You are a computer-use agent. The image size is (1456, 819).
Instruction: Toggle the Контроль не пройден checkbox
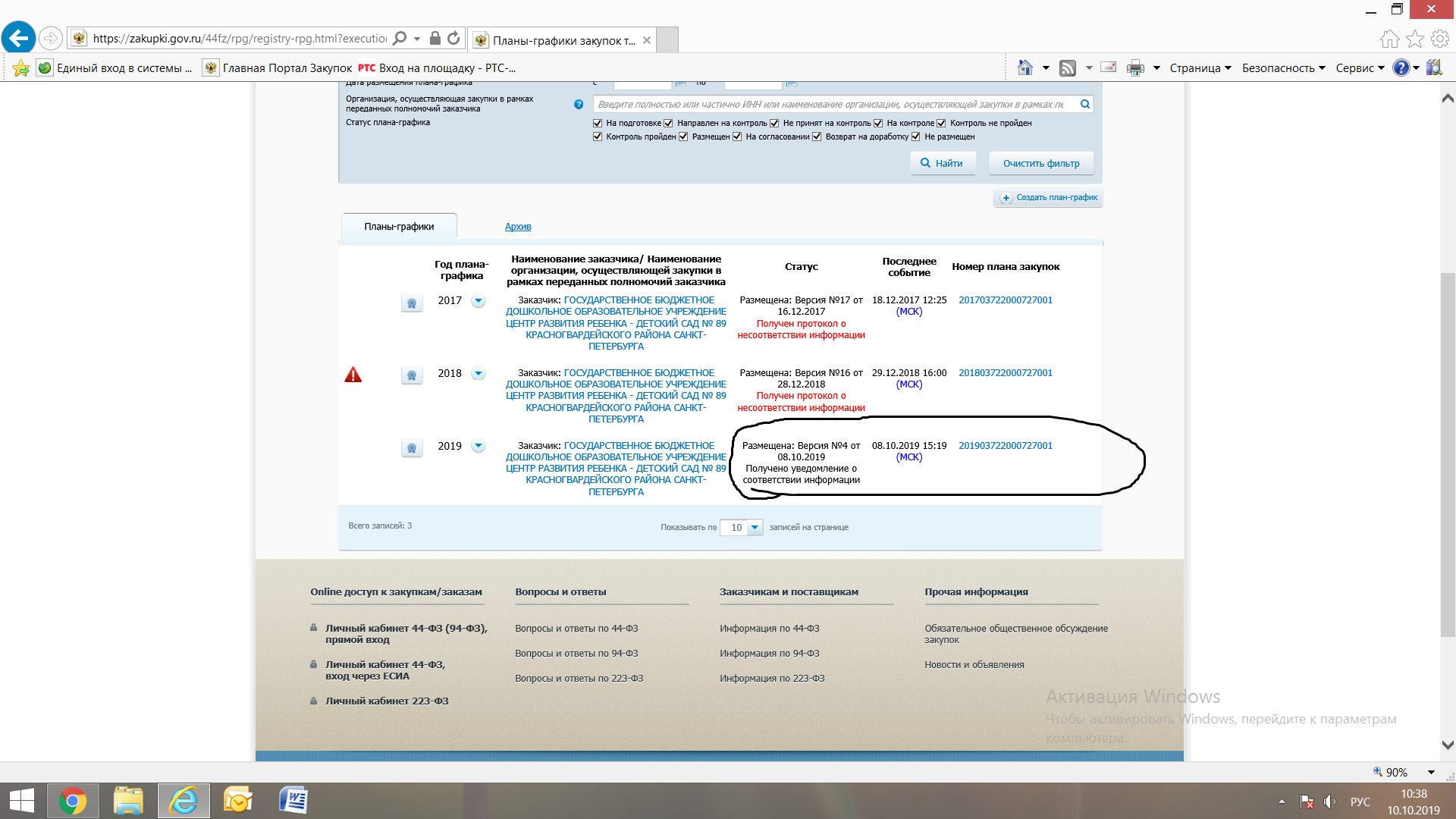coord(941,123)
